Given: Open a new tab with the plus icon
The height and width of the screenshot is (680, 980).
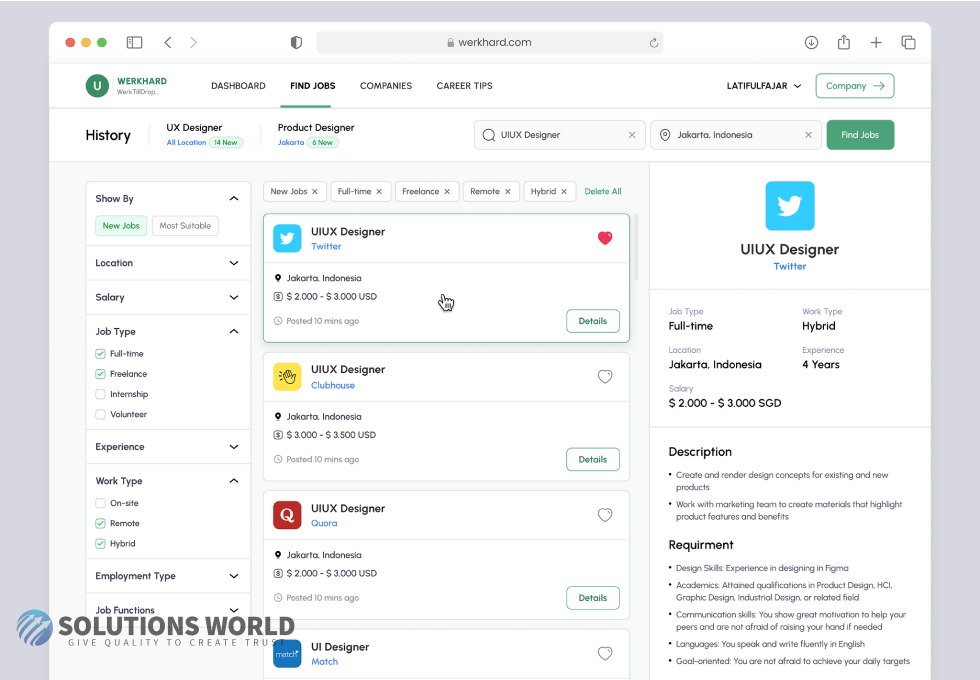Looking at the screenshot, I should click(876, 42).
